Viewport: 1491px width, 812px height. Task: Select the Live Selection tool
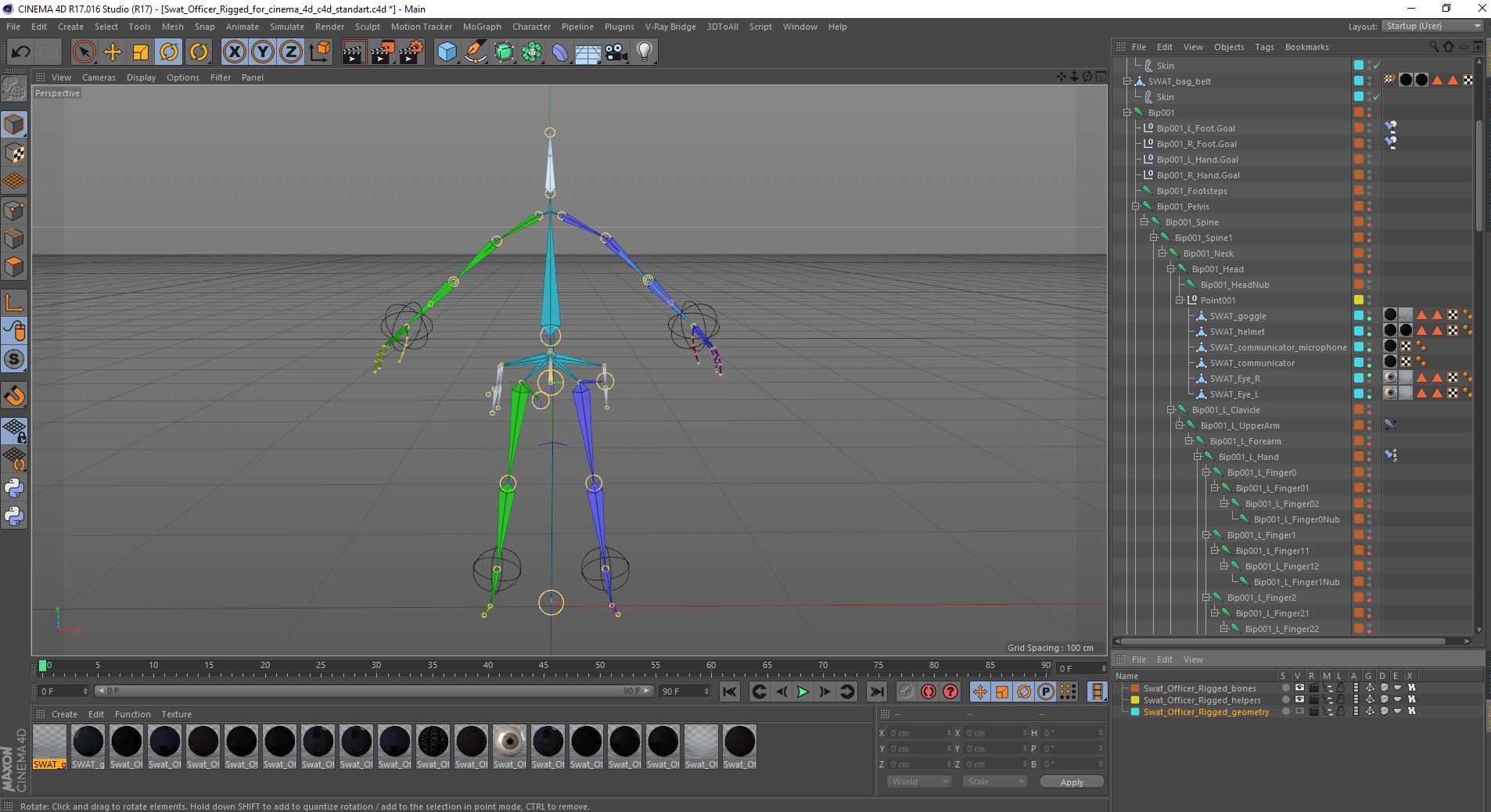point(84,52)
